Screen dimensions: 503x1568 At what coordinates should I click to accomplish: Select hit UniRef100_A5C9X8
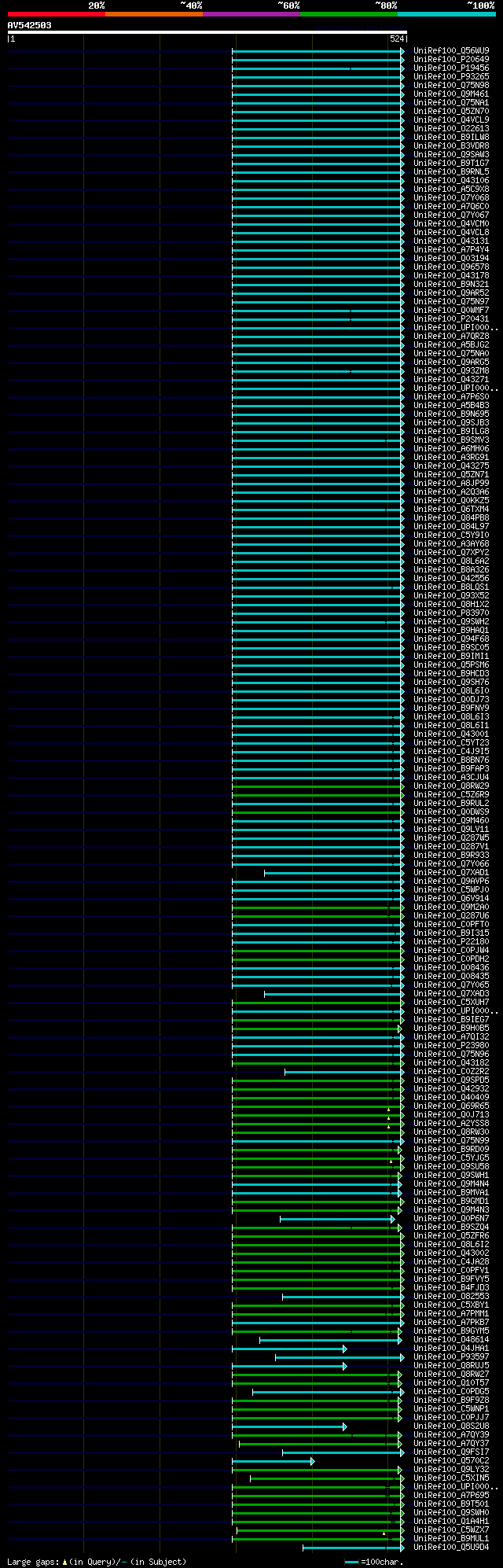(x=451, y=189)
